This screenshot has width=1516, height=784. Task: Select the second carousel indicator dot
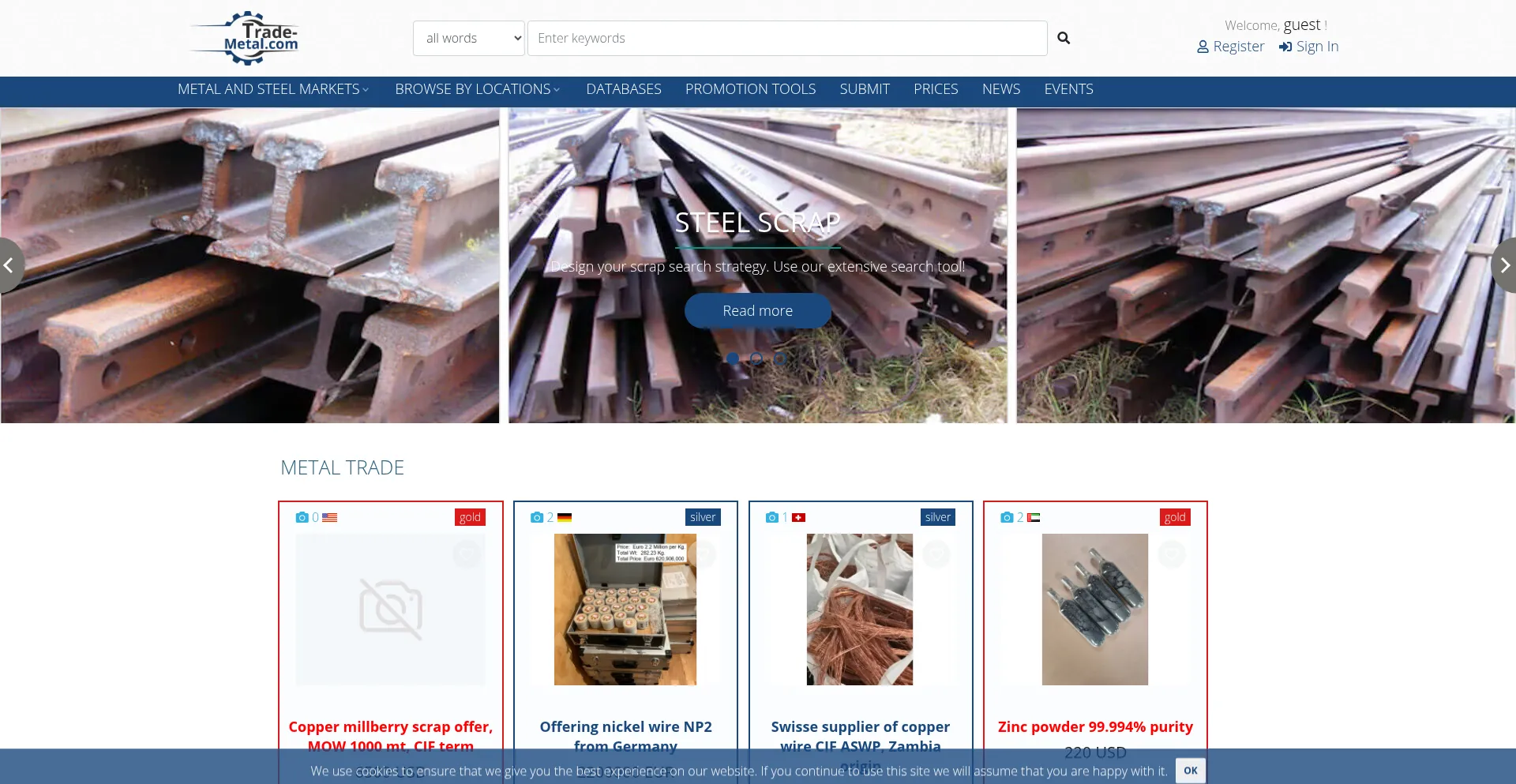[x=756, y=358]
